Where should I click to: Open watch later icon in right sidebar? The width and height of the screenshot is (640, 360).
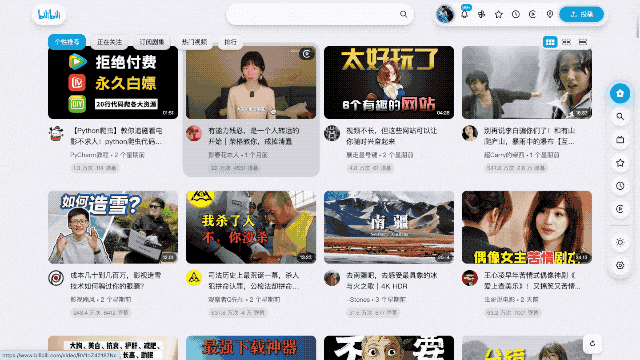tap(620, 209)
